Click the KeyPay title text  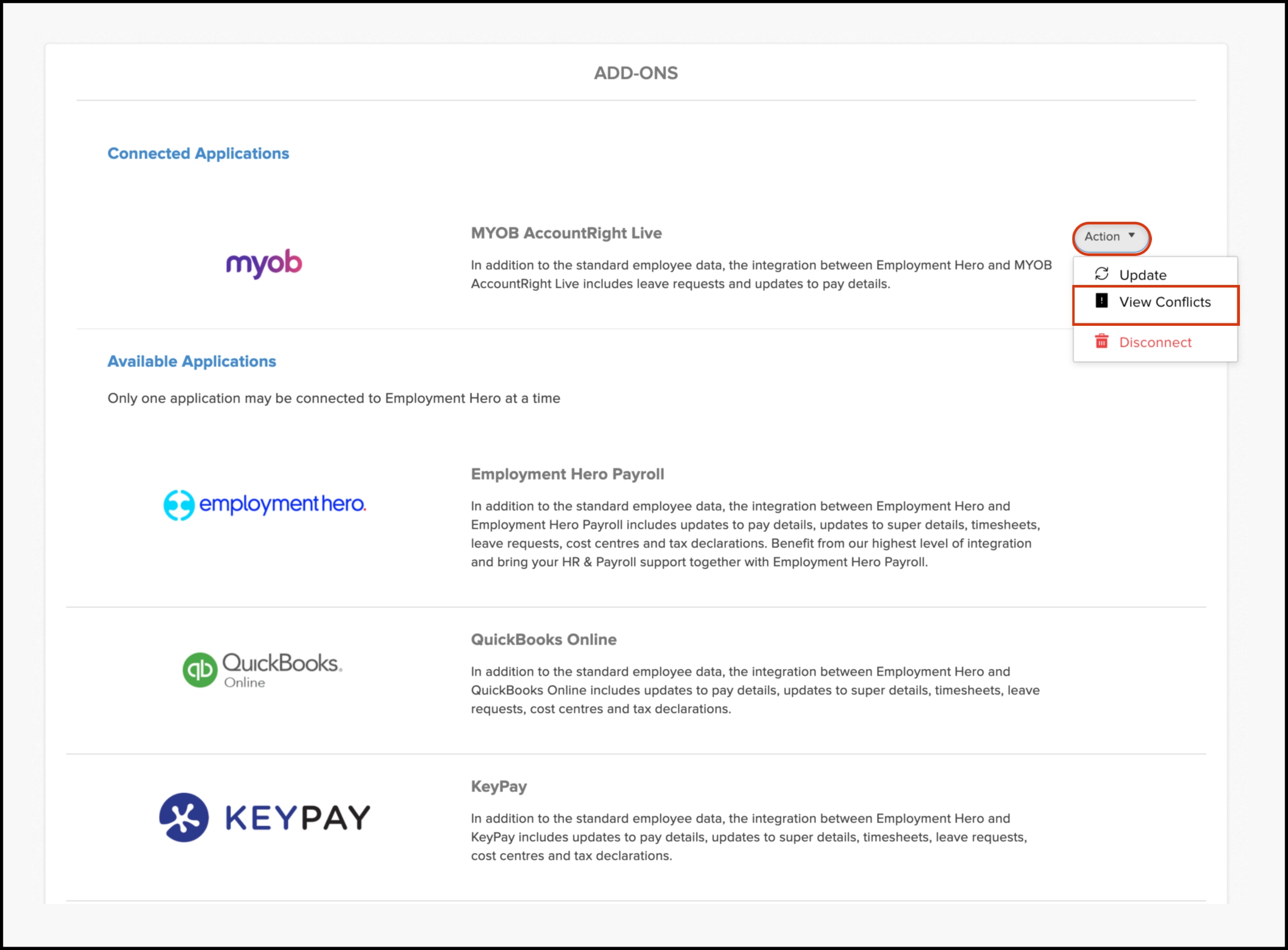499,786
